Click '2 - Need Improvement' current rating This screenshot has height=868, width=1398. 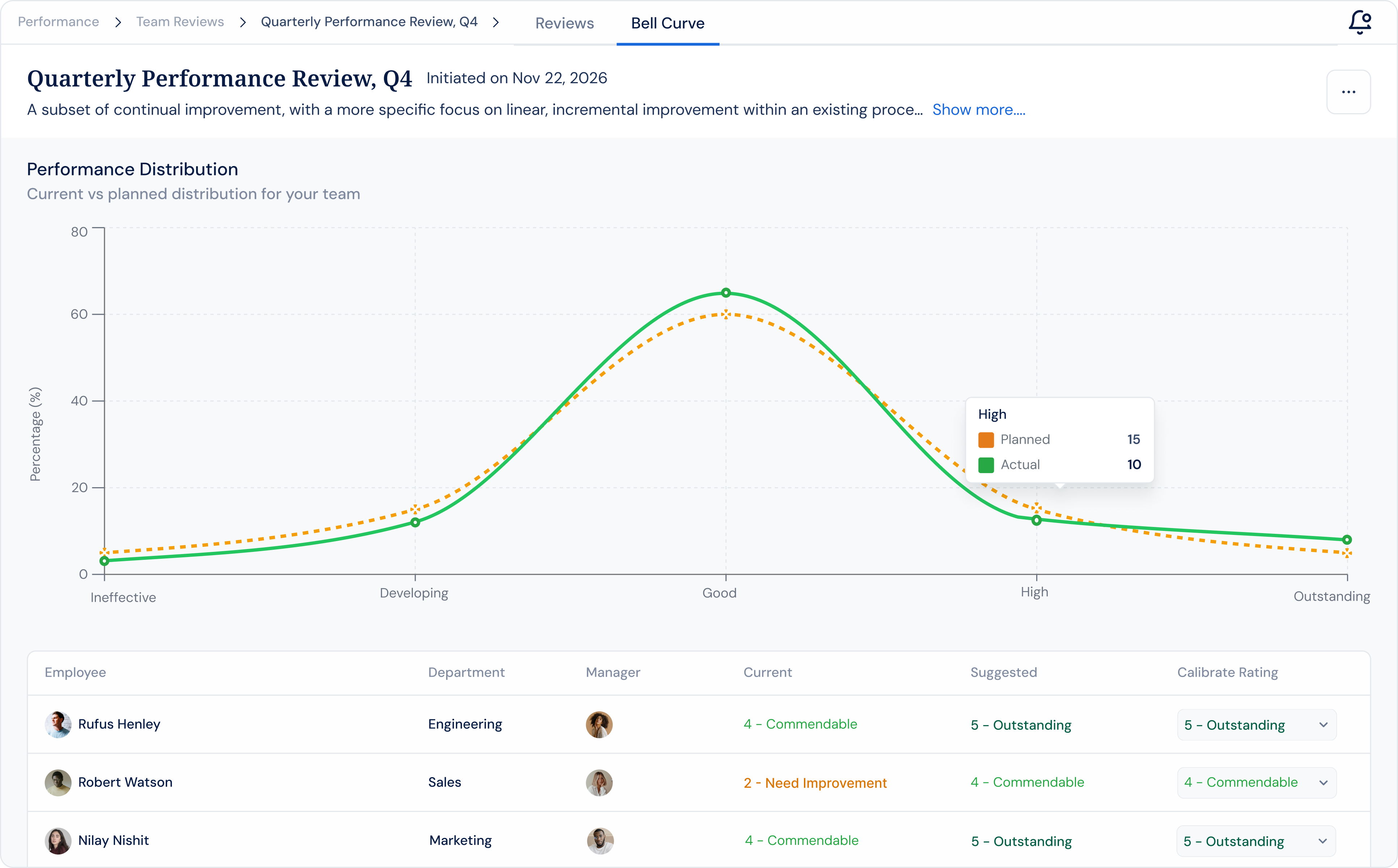[x=815, y=783]
